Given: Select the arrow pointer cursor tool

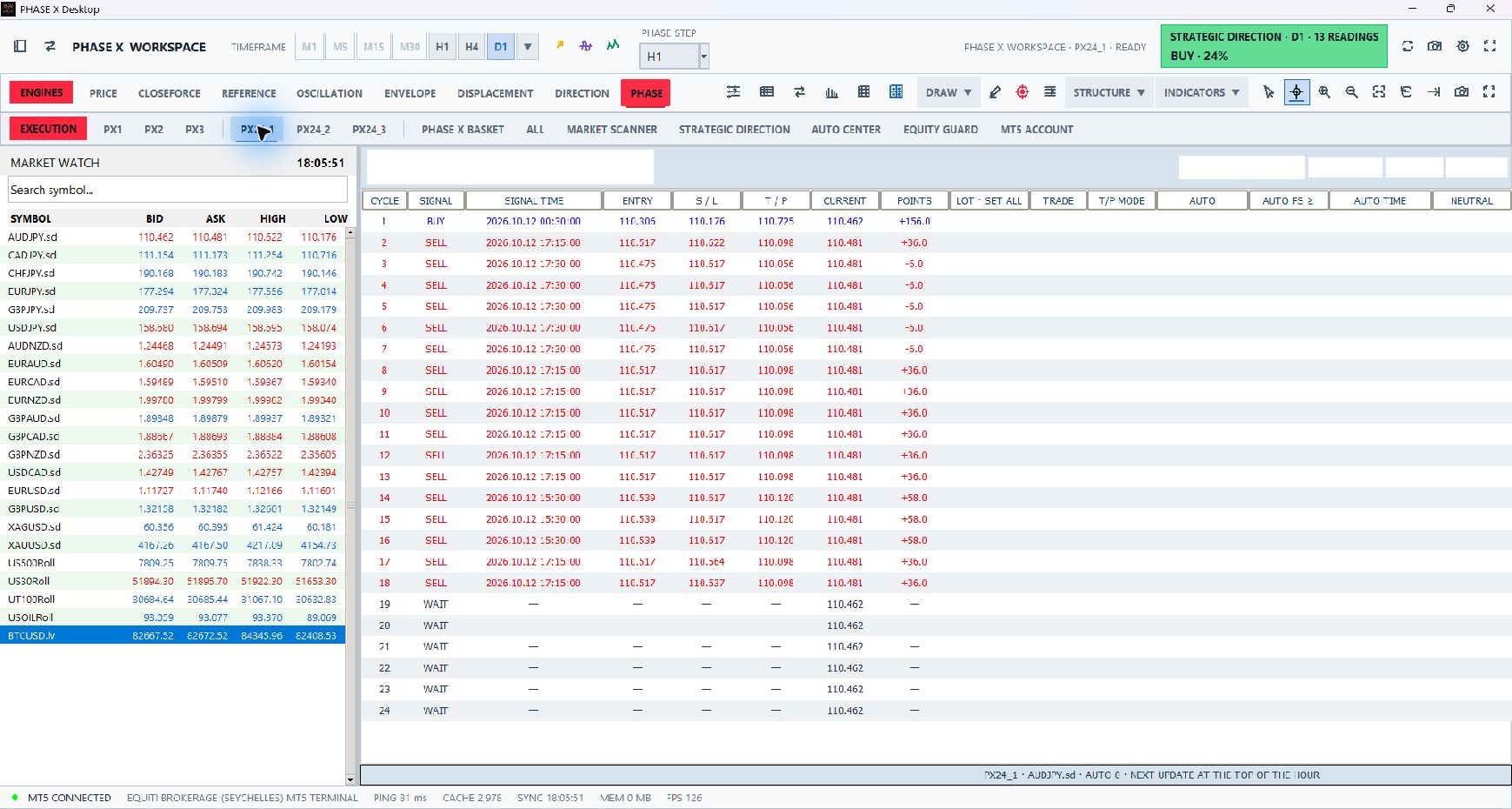Looking at the screenshot, I should pos(1269,92).
